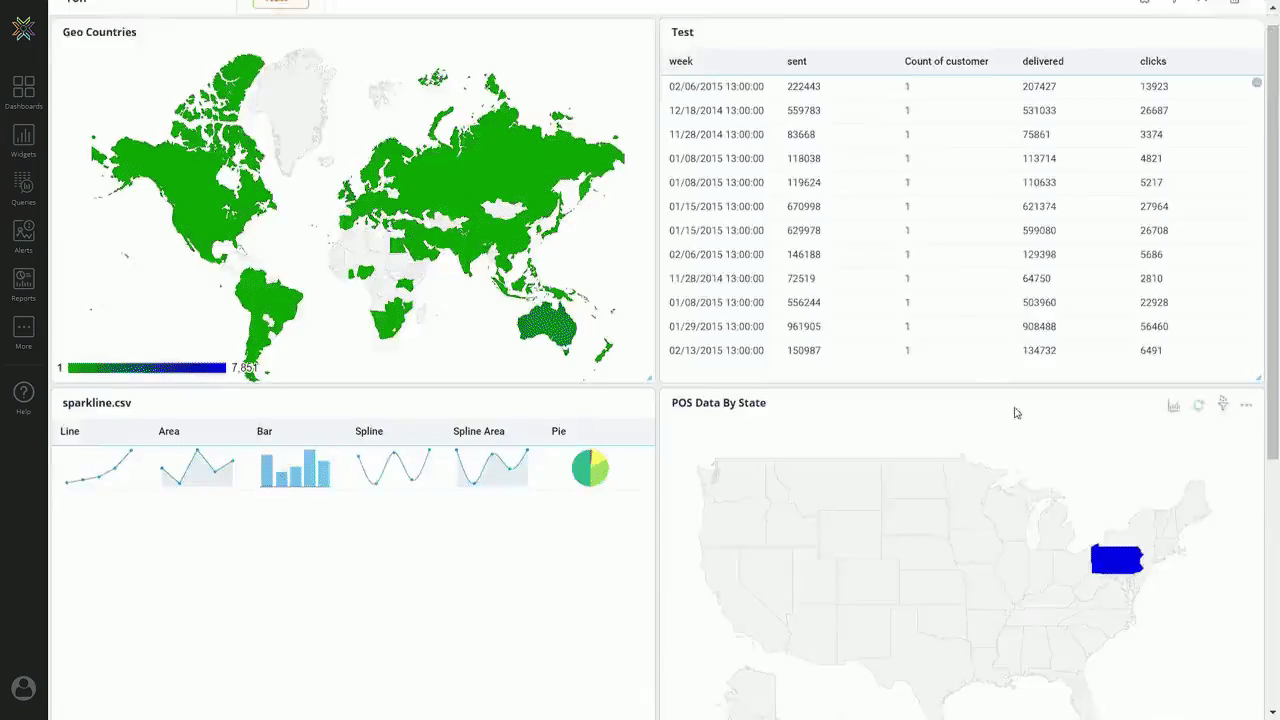Open three-dot menu on POS Data widget
The height and width of the screenshot is (720, 1280).
(1246, 405)
